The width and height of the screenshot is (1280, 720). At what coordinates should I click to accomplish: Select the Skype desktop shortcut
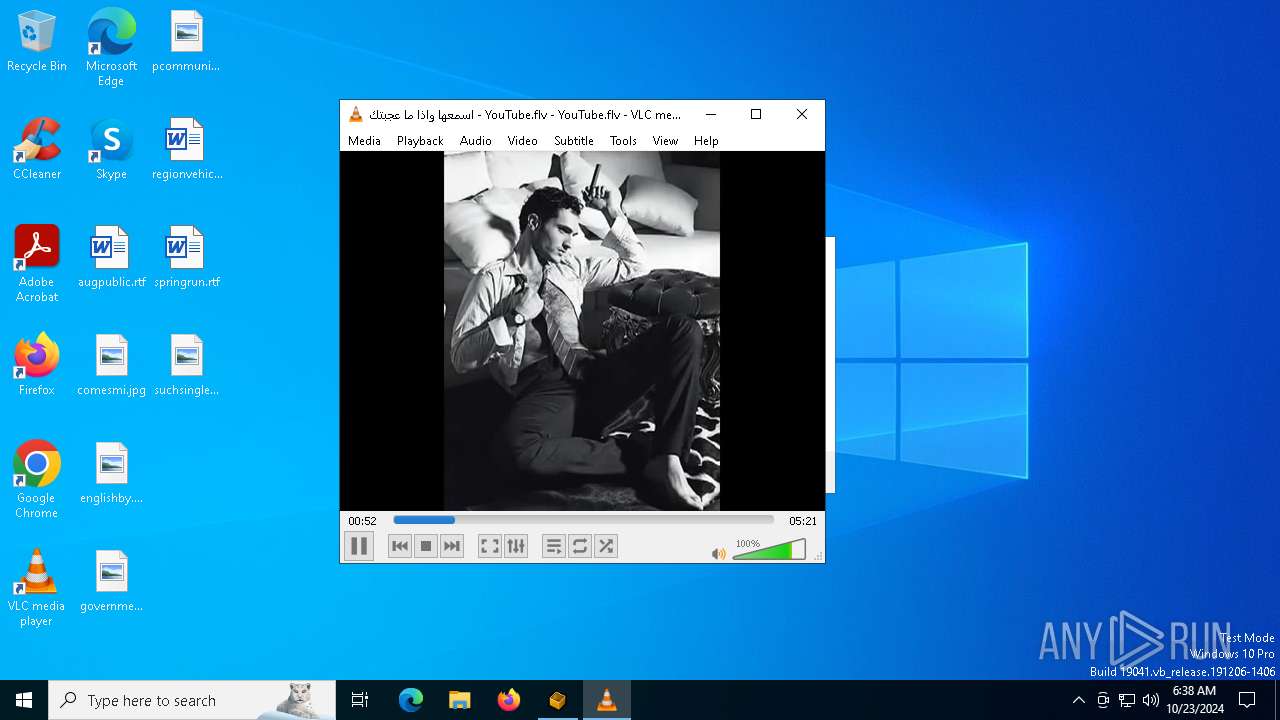[x=111, y=150]
